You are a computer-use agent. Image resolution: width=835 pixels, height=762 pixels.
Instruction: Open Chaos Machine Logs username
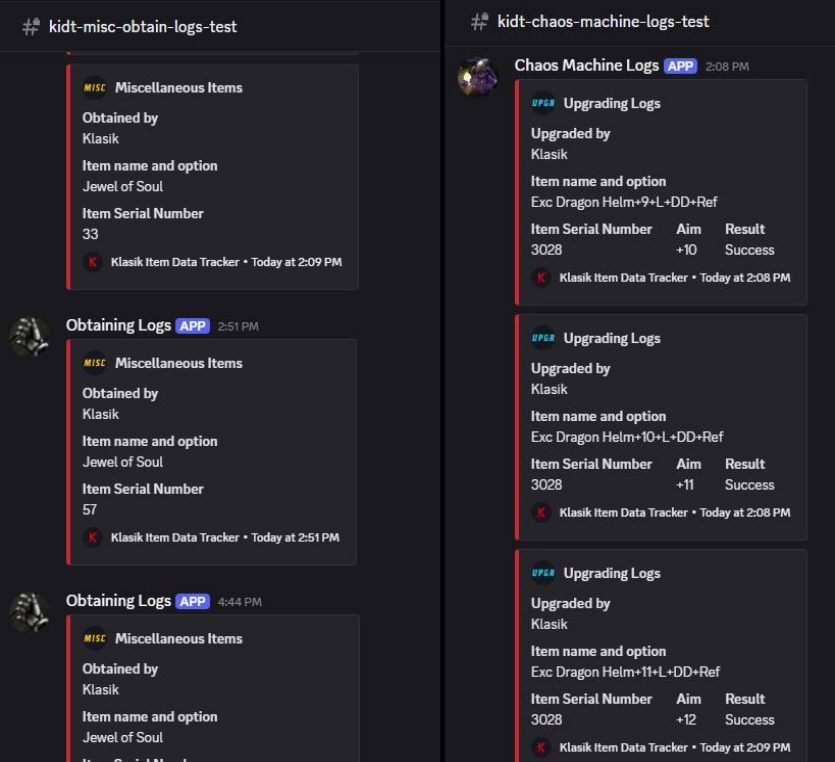586,65
